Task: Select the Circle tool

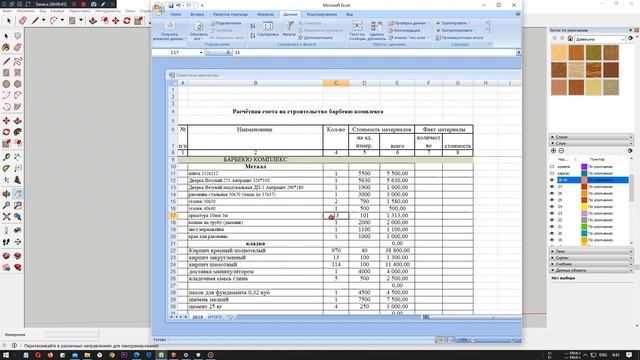Action: (x=6, y=84)
